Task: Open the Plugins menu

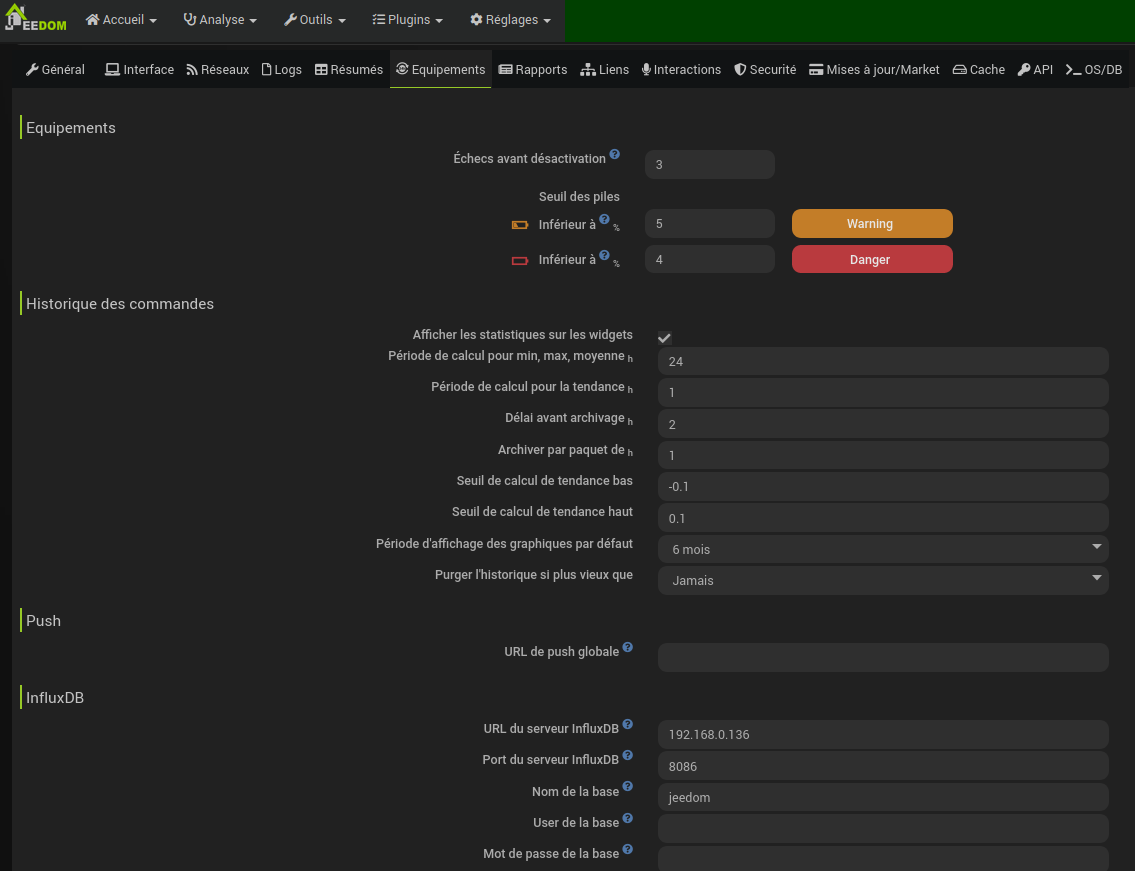Action: (x=407, y=20)
